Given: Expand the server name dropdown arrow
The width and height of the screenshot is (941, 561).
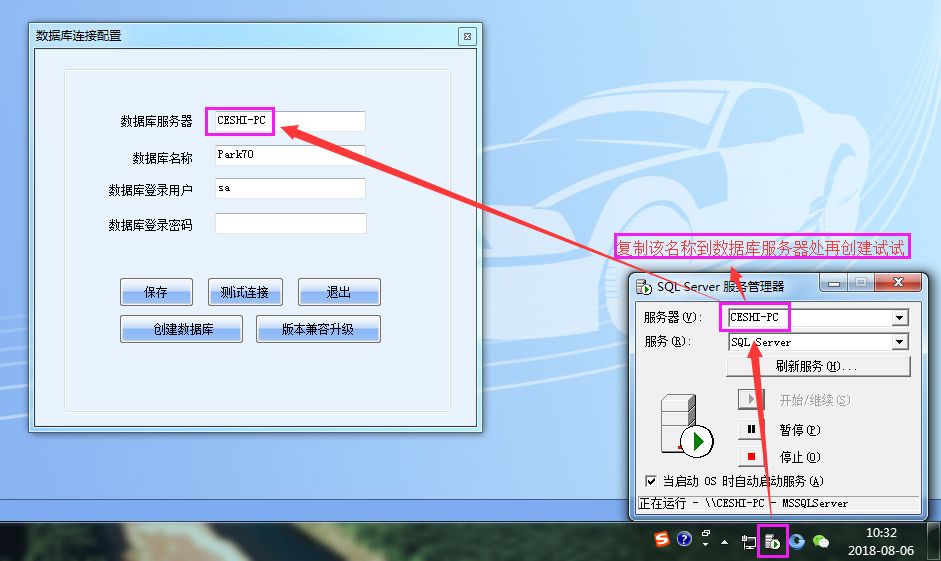Looking at the screenshot, I should 900,317.
